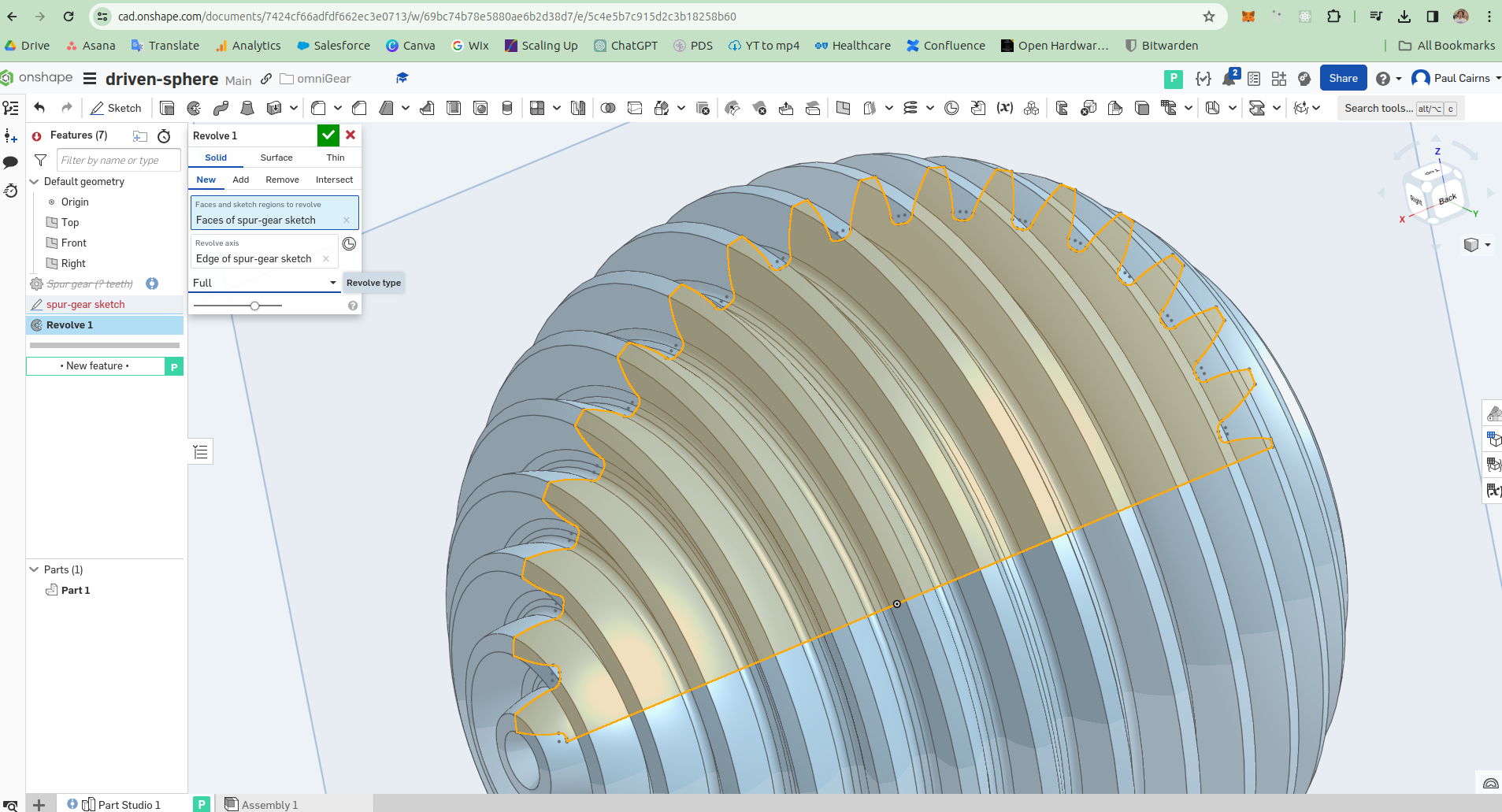This screenshot has width=1502, height=812.
Task: Clear Faces of spur-gear sketch selection
Action: point(347,221)
